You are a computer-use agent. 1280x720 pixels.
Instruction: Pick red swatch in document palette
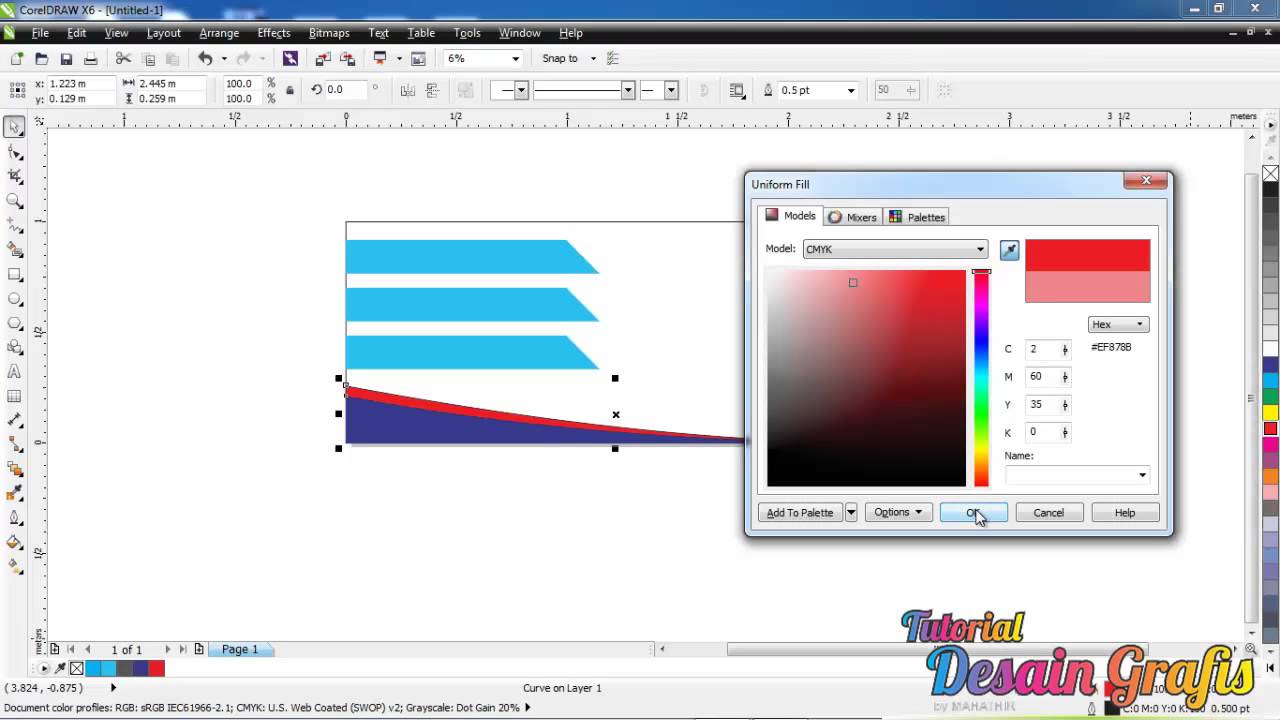(156, 668)
